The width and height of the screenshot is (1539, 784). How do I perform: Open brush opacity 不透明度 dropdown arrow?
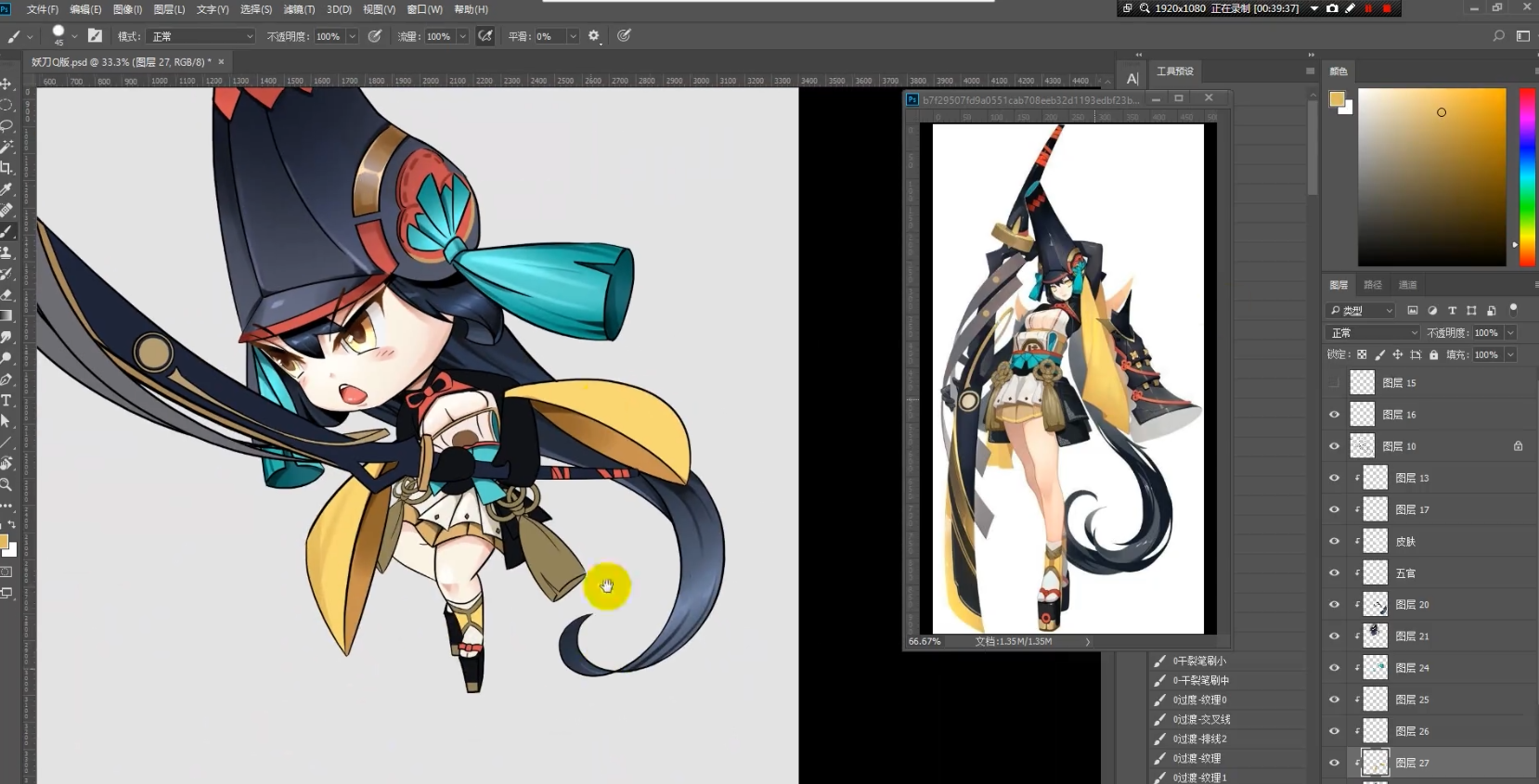(x=352, y=36)
